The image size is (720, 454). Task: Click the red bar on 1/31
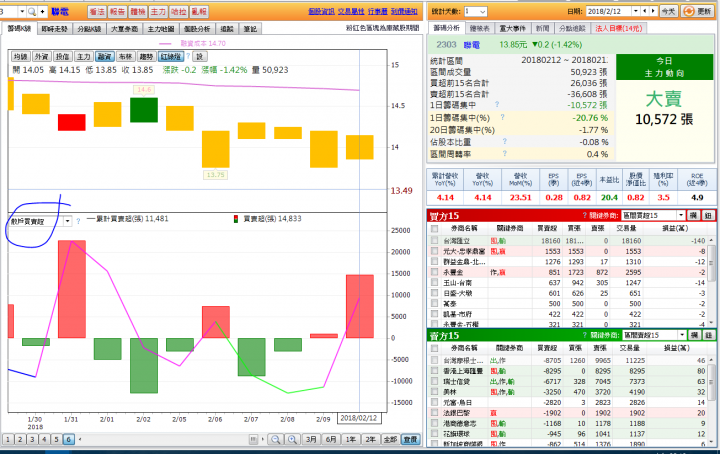coord(72,289)
